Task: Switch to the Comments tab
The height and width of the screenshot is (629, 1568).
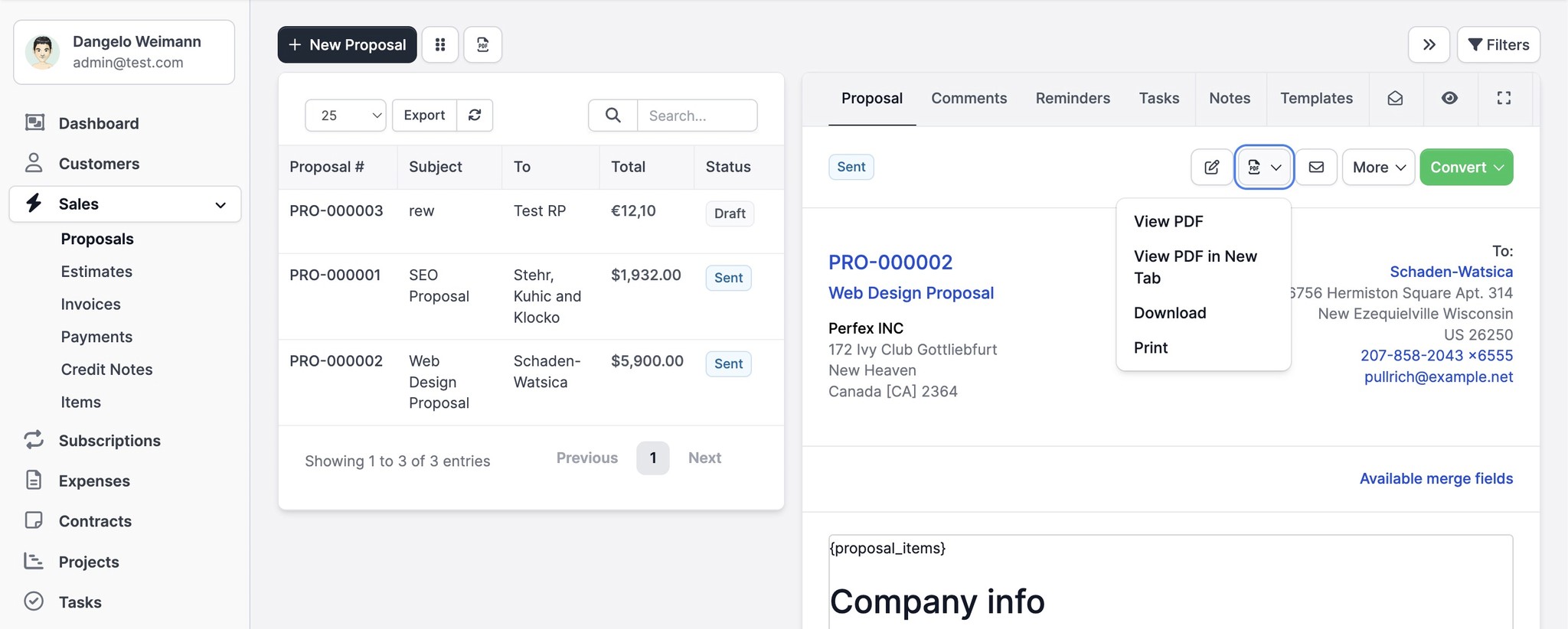Action: 969,99
